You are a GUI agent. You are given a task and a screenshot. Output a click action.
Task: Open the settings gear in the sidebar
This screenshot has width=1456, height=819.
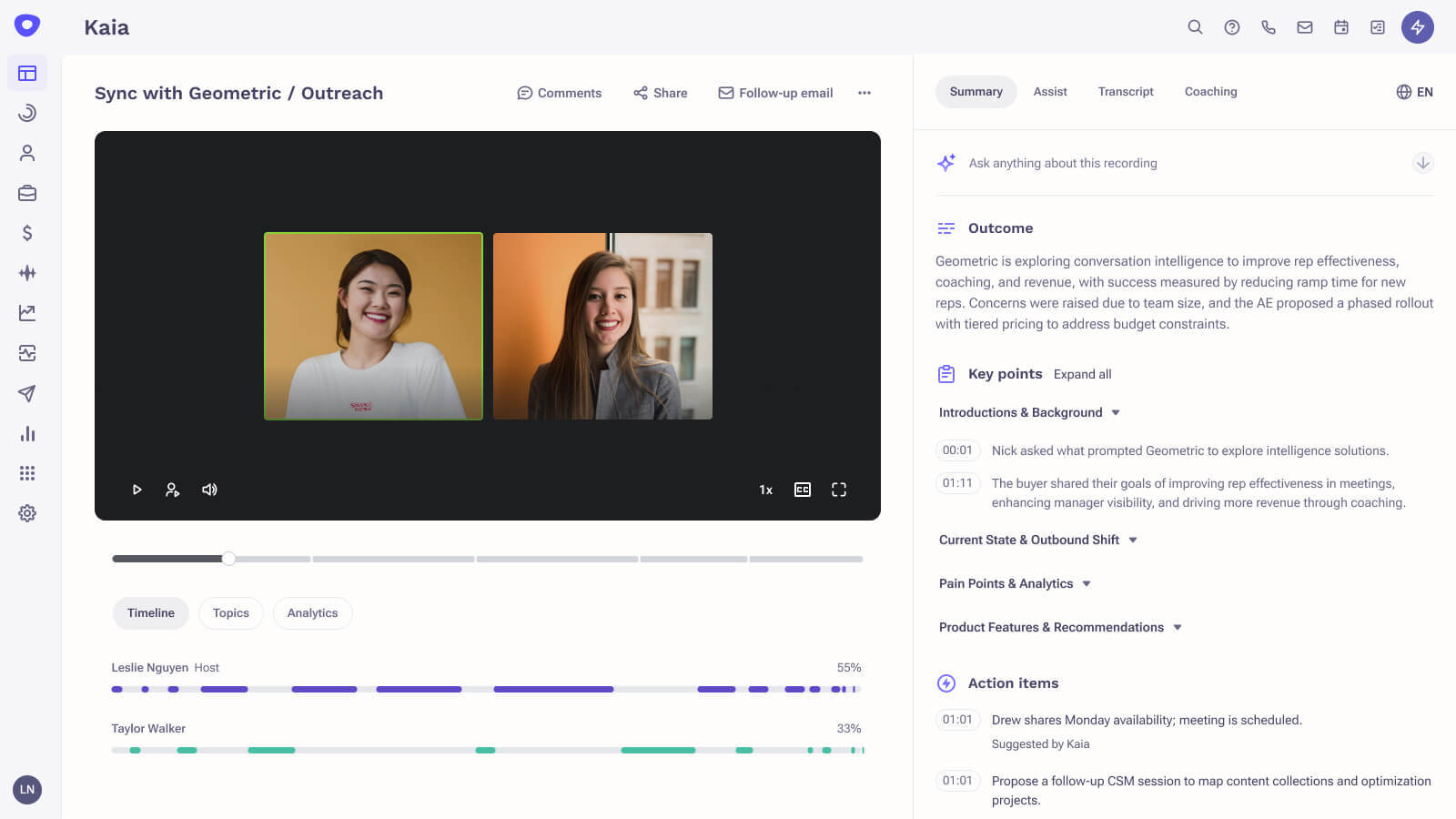pos(27,513)
